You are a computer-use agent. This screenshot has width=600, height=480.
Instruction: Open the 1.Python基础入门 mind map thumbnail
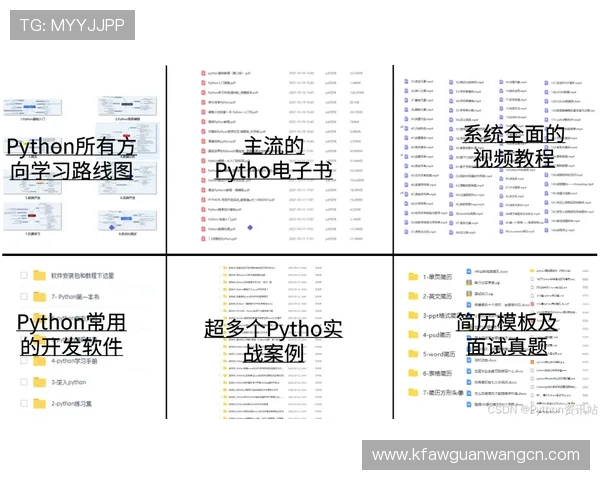[x=33, y=107]
